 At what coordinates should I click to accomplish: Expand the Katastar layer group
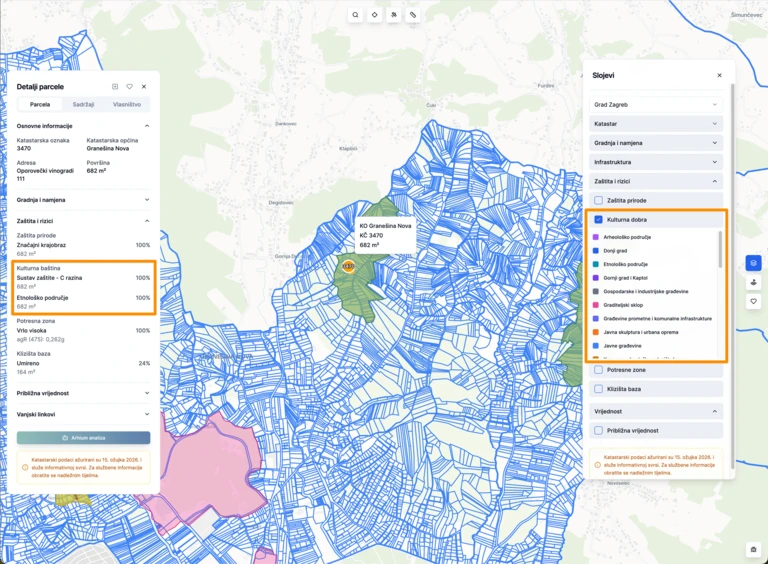(656, 123)
